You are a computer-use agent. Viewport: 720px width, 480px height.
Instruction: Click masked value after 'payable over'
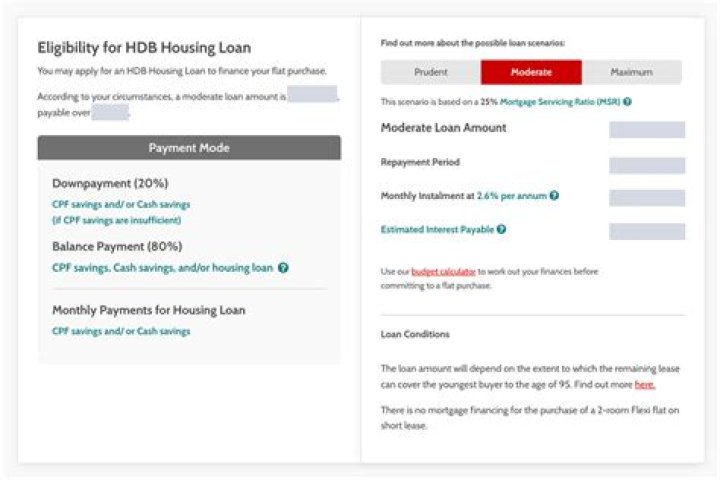pos(110,113)
